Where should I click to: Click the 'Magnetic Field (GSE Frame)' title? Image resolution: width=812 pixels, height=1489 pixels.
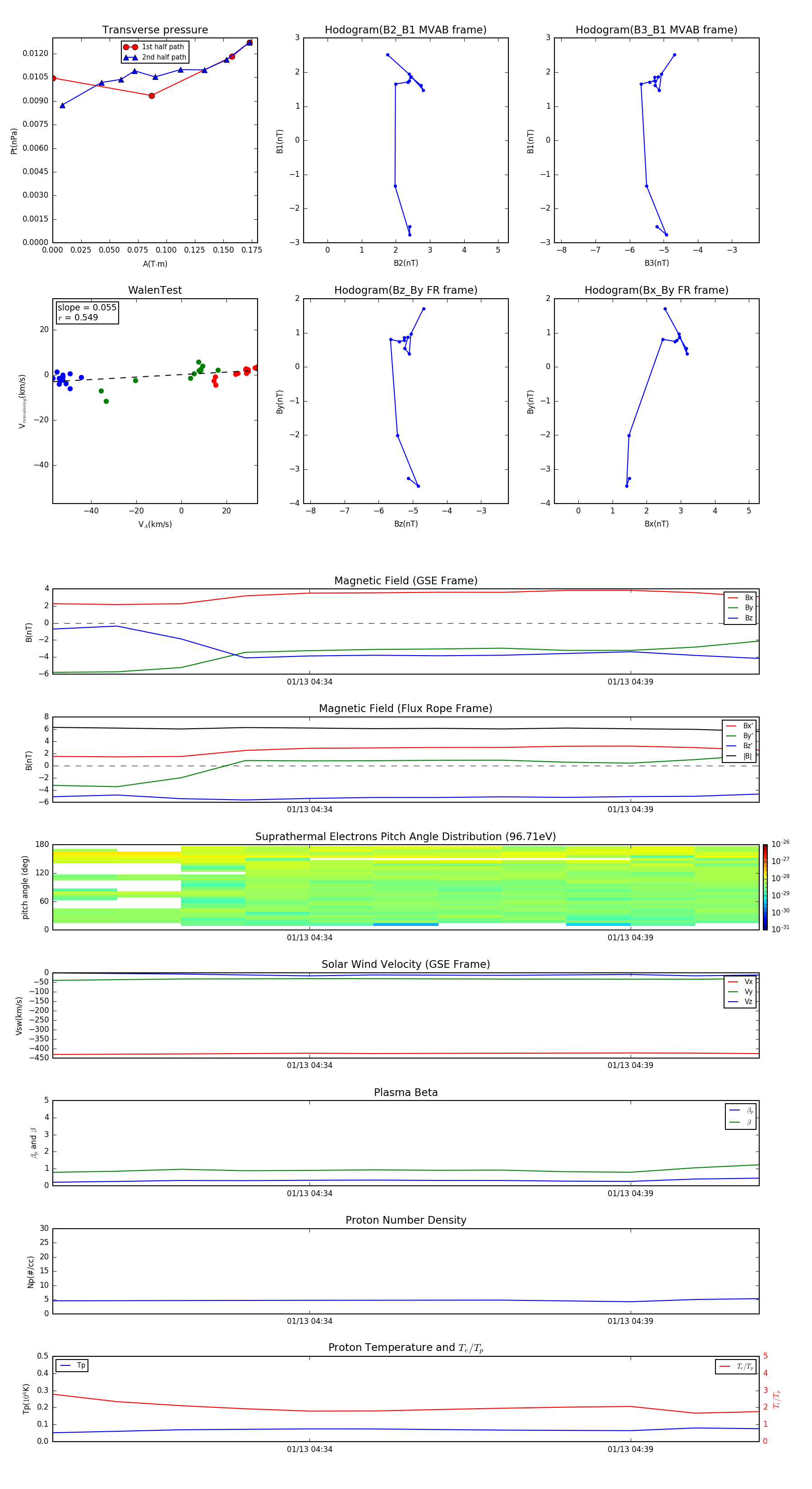point(406,581)
